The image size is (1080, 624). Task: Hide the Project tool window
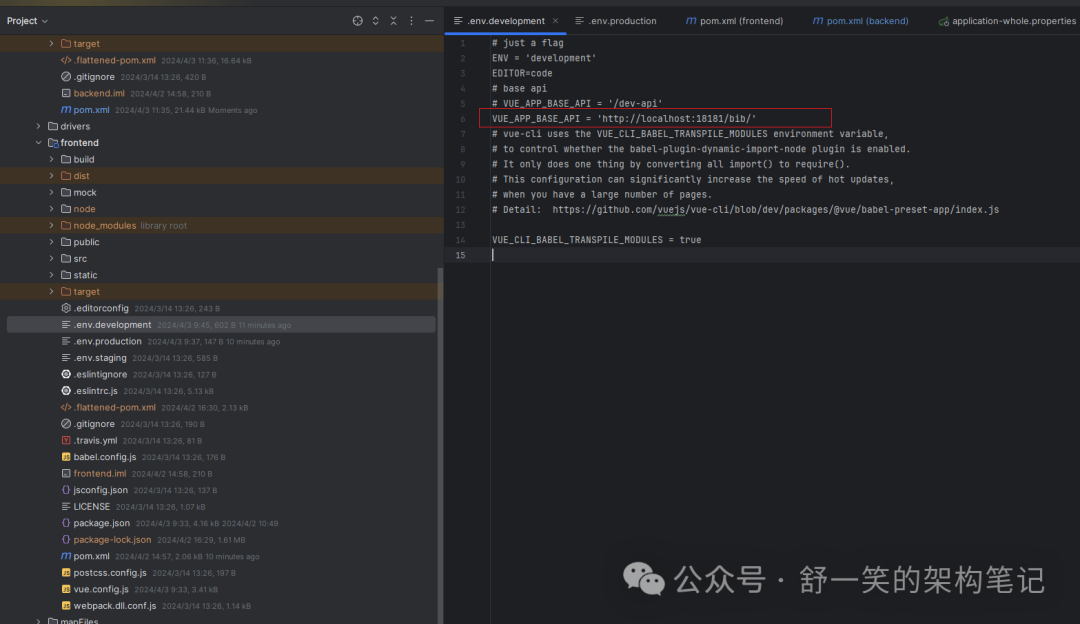pyautogui.click(x=429, y=21)
